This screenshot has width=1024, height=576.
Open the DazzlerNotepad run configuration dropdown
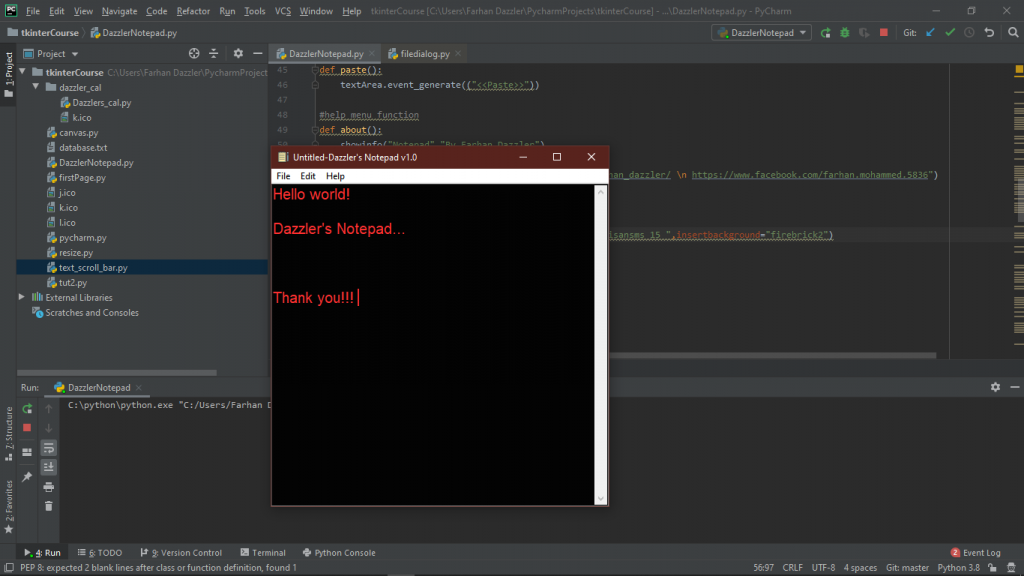click(761, 33)
